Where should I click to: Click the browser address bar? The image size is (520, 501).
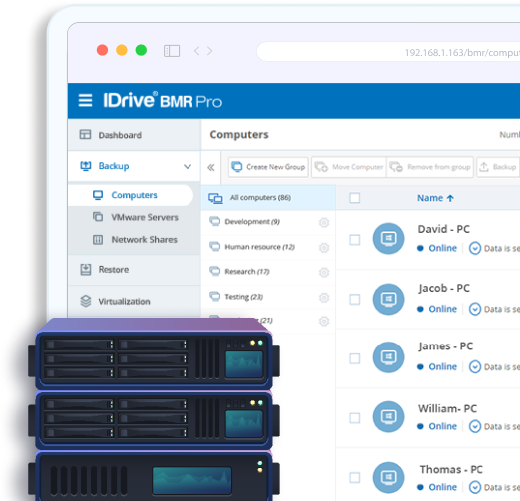(388, 52)
